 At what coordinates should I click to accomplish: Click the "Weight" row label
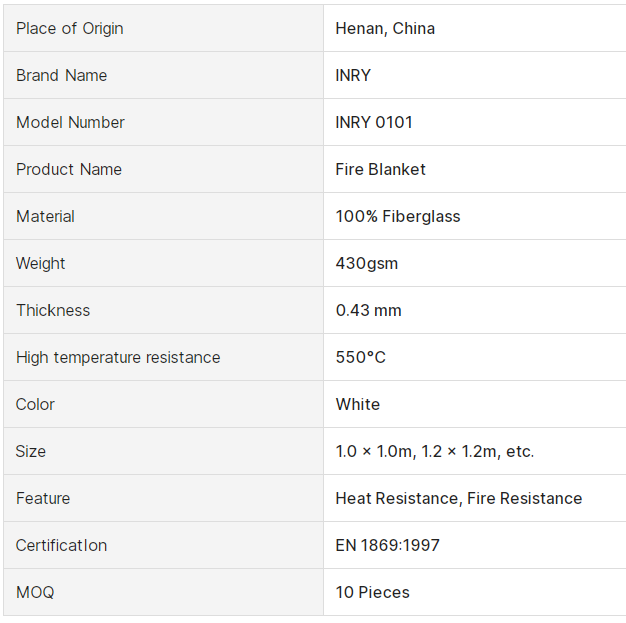point(41,263)
